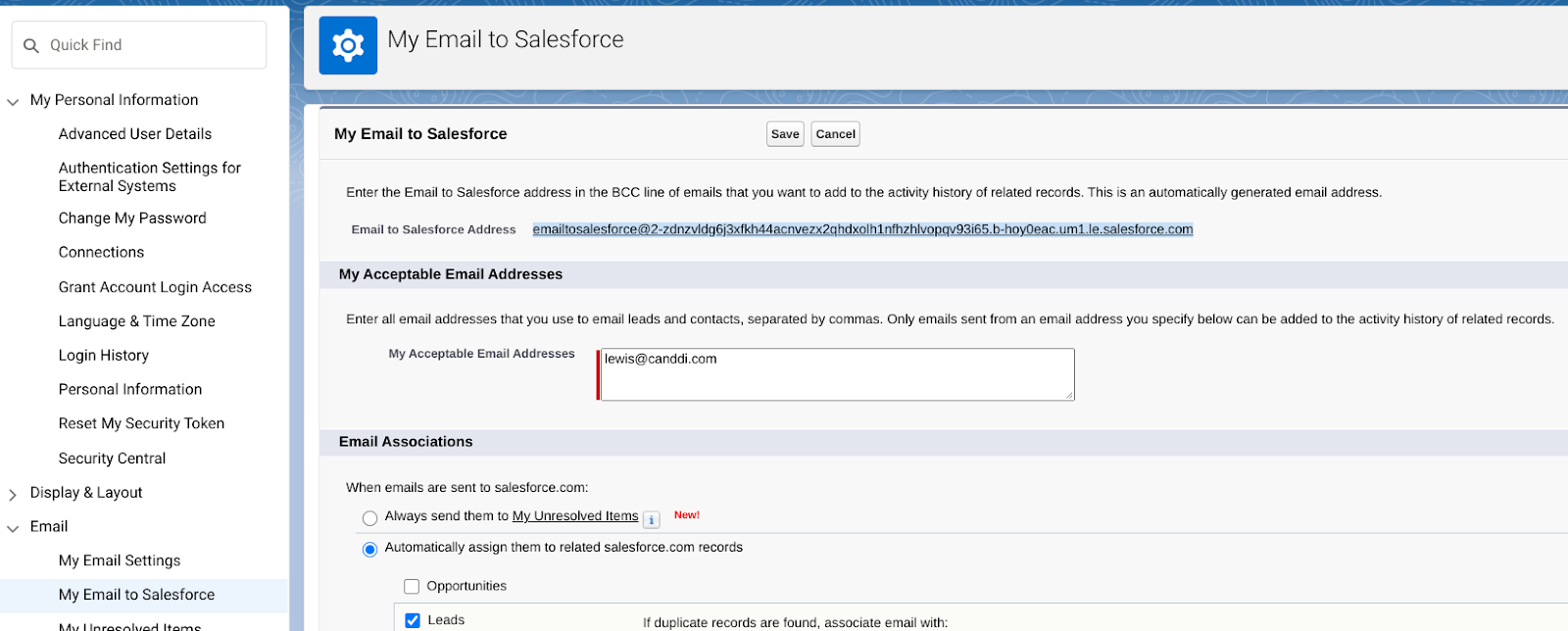The width and height of the screenshot is (1568, 631).
Task: Click the Opportunities checkbox label
Action: 466,587
